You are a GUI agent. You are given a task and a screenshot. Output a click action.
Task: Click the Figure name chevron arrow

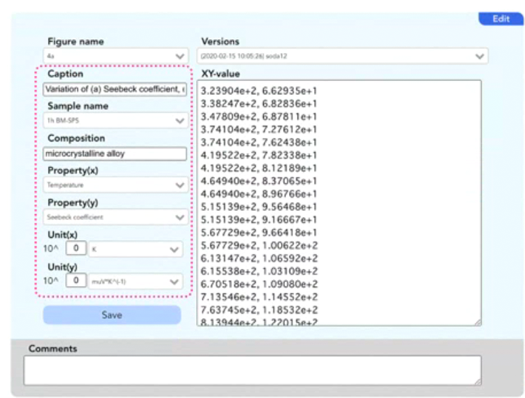point(180,56)
